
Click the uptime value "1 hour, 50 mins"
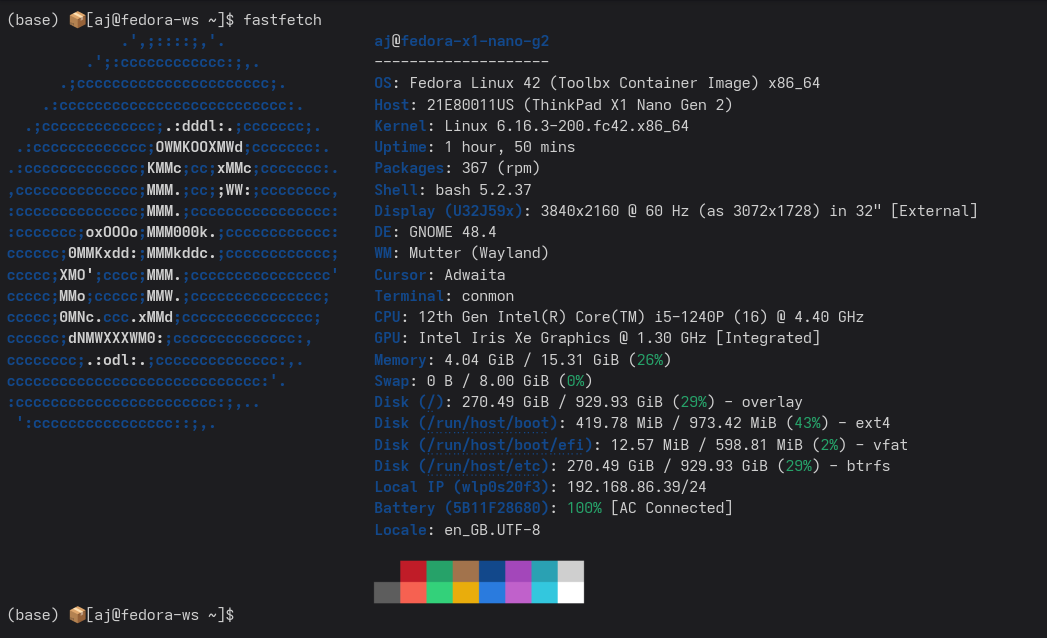[509, 147]
